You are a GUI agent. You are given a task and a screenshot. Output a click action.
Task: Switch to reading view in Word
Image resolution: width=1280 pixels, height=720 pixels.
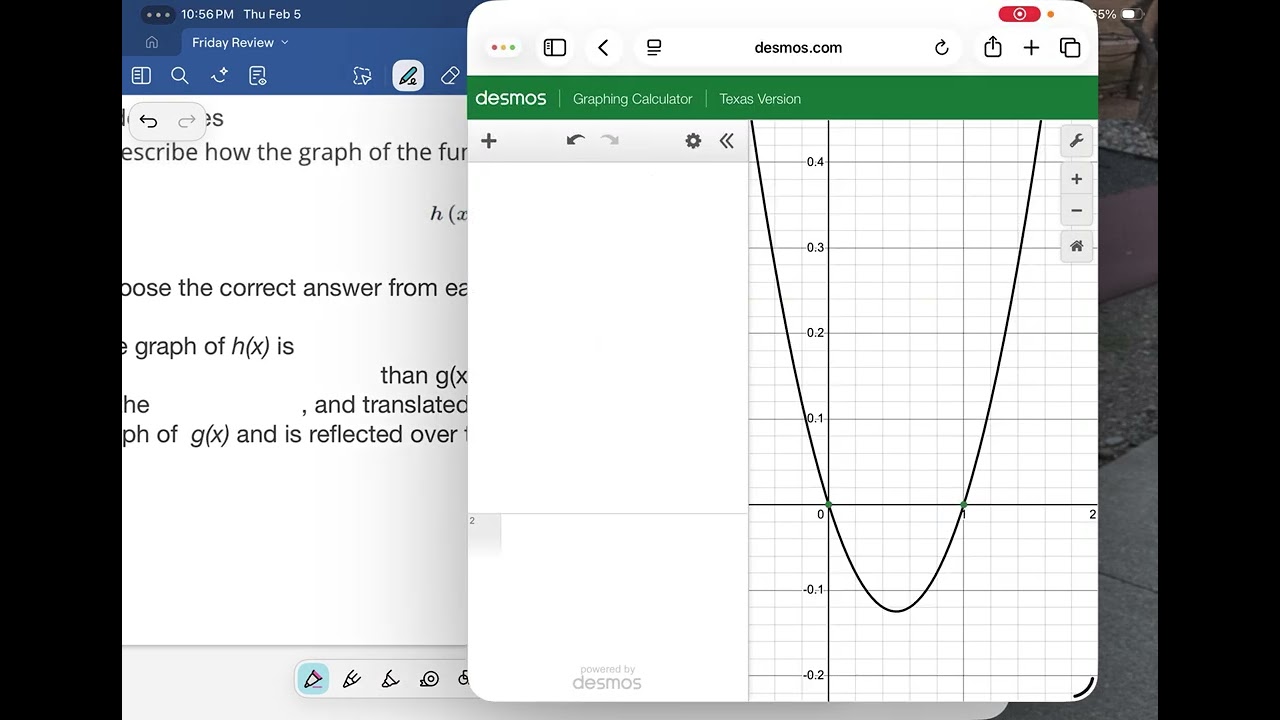click(x=141, y=76)
